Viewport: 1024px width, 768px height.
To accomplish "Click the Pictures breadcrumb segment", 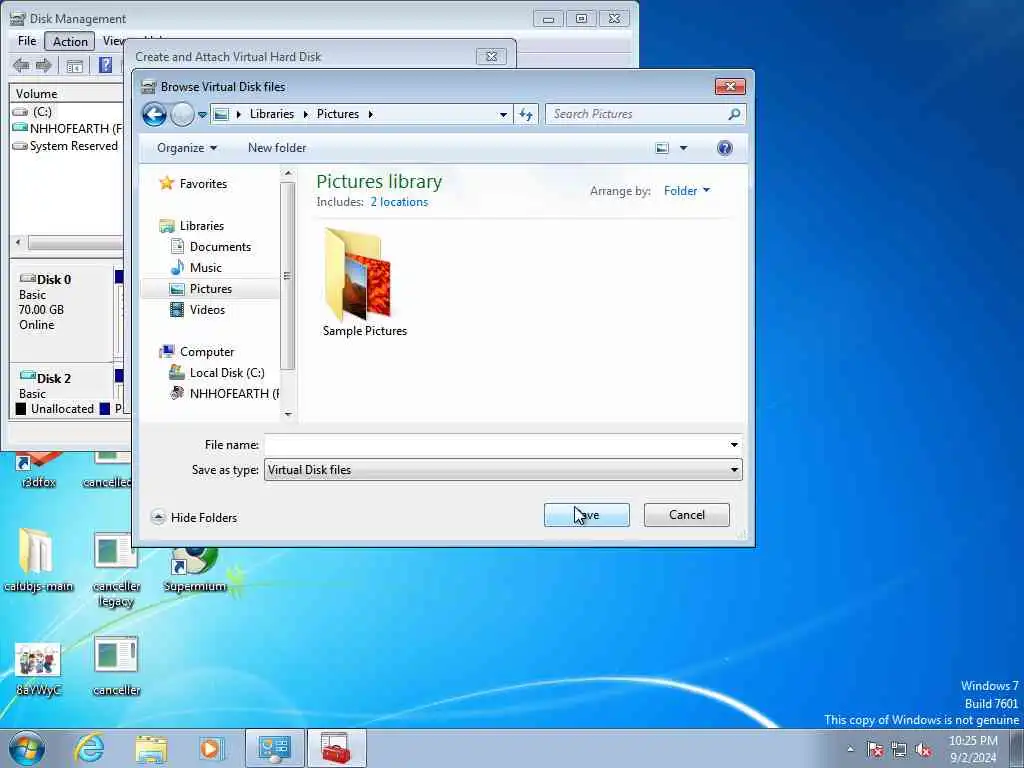I will pos(338,114).
